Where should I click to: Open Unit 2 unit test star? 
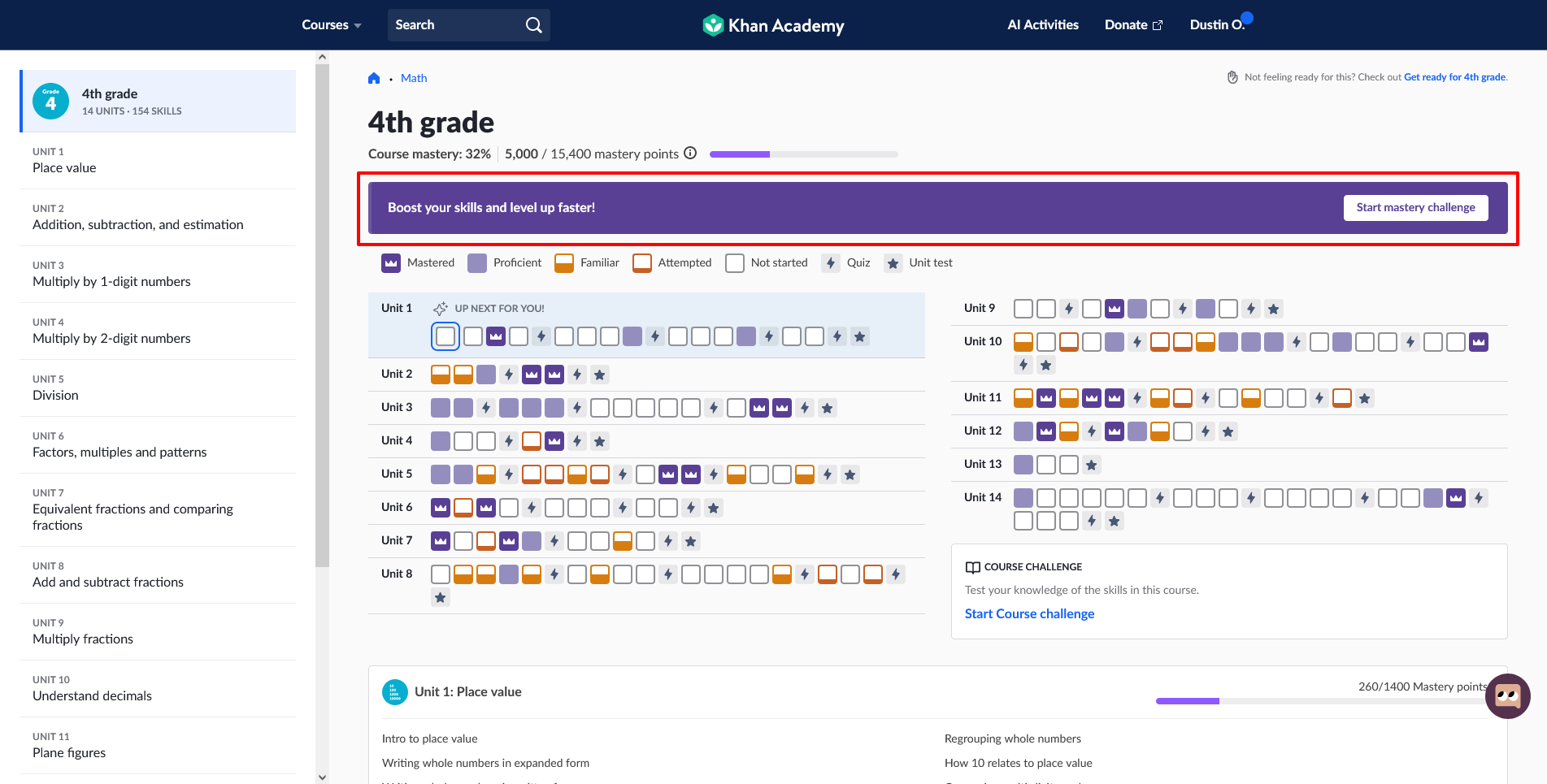point(599,375)
